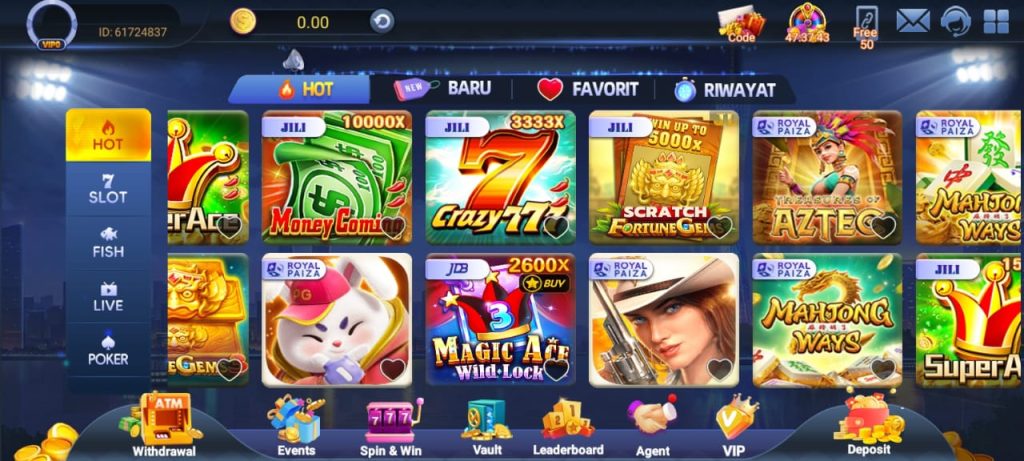
Task: Open the Spin & Win slot machine
Action: (391, 427)
